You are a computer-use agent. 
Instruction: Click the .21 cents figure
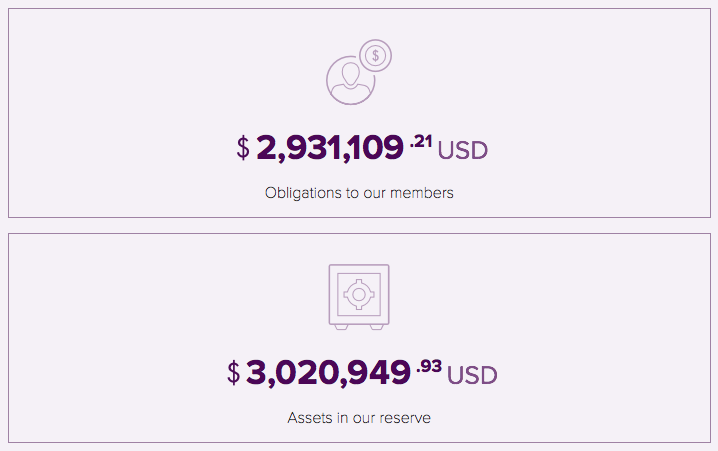pyautogui.click(x=421, y=141)
